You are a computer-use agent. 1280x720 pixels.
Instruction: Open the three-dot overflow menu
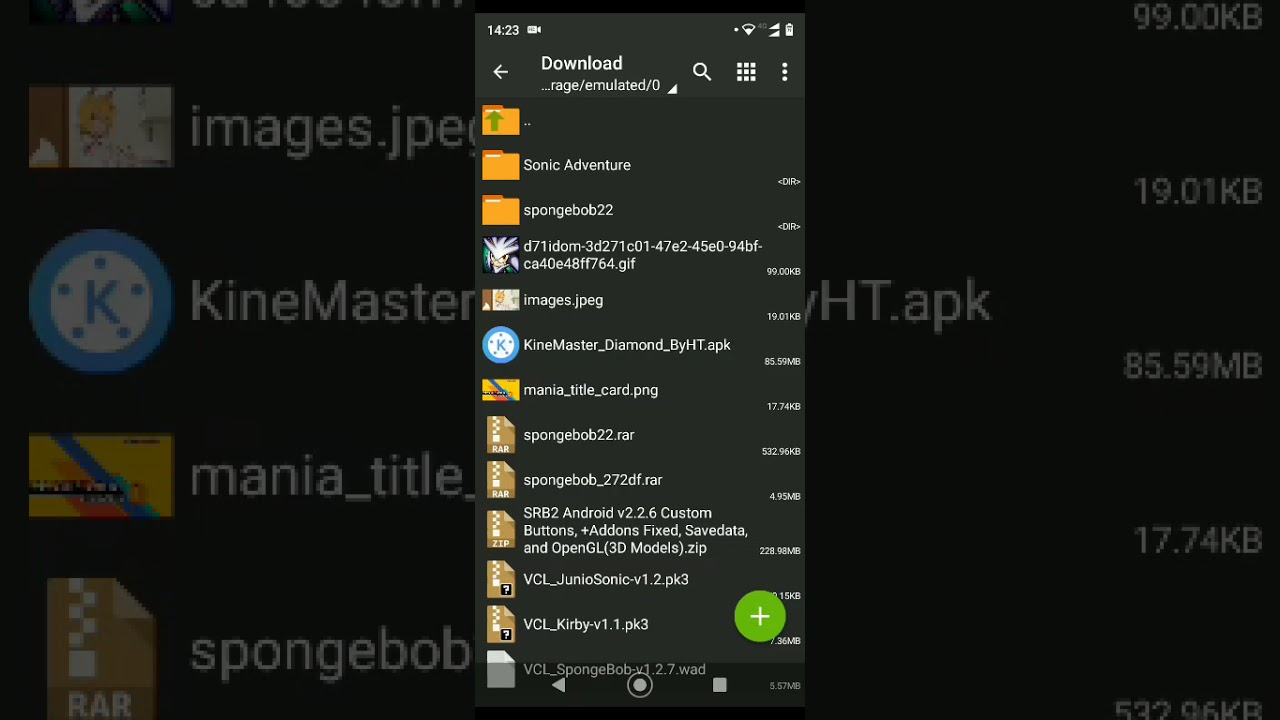(x=785, y=72)
